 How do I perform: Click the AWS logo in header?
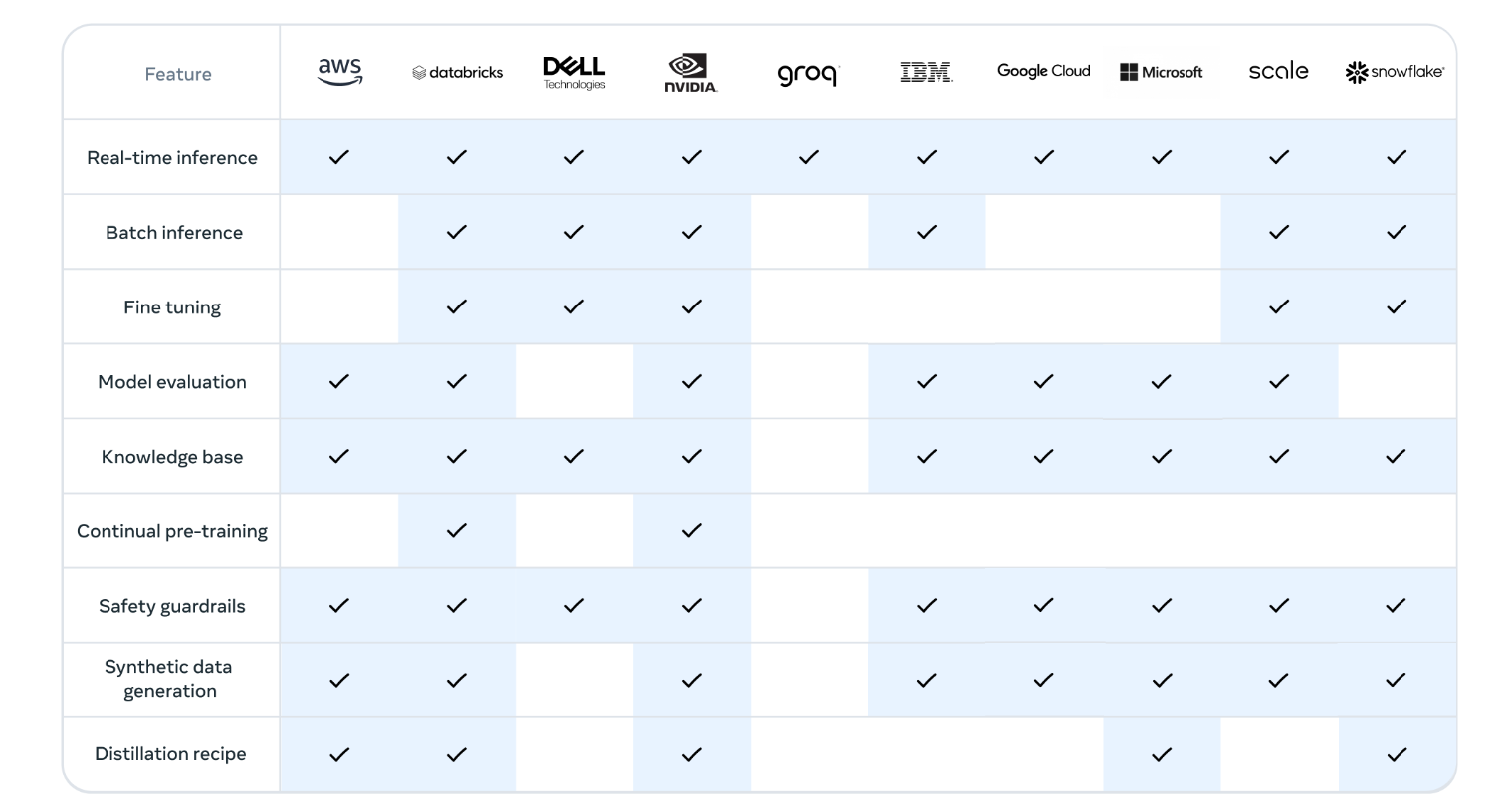(339, 72)
